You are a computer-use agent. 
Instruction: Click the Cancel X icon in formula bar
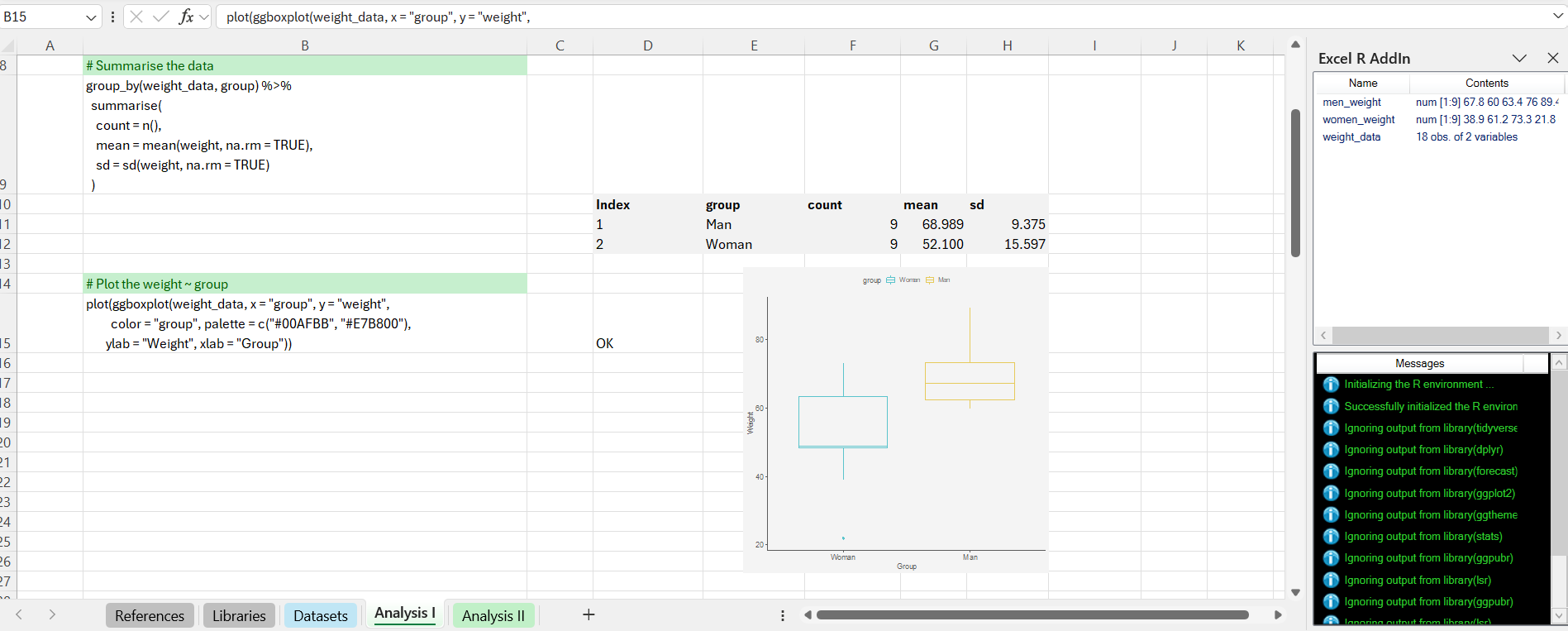click(x=137, y=17)
